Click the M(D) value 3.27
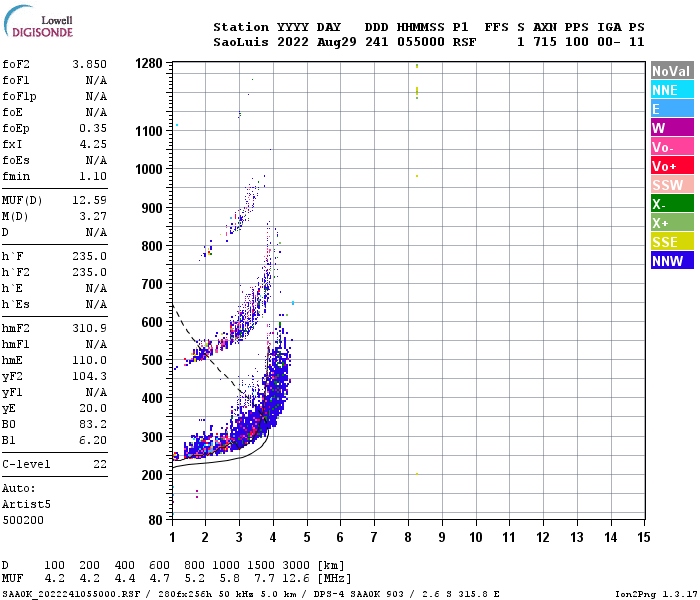 (93, 217)
